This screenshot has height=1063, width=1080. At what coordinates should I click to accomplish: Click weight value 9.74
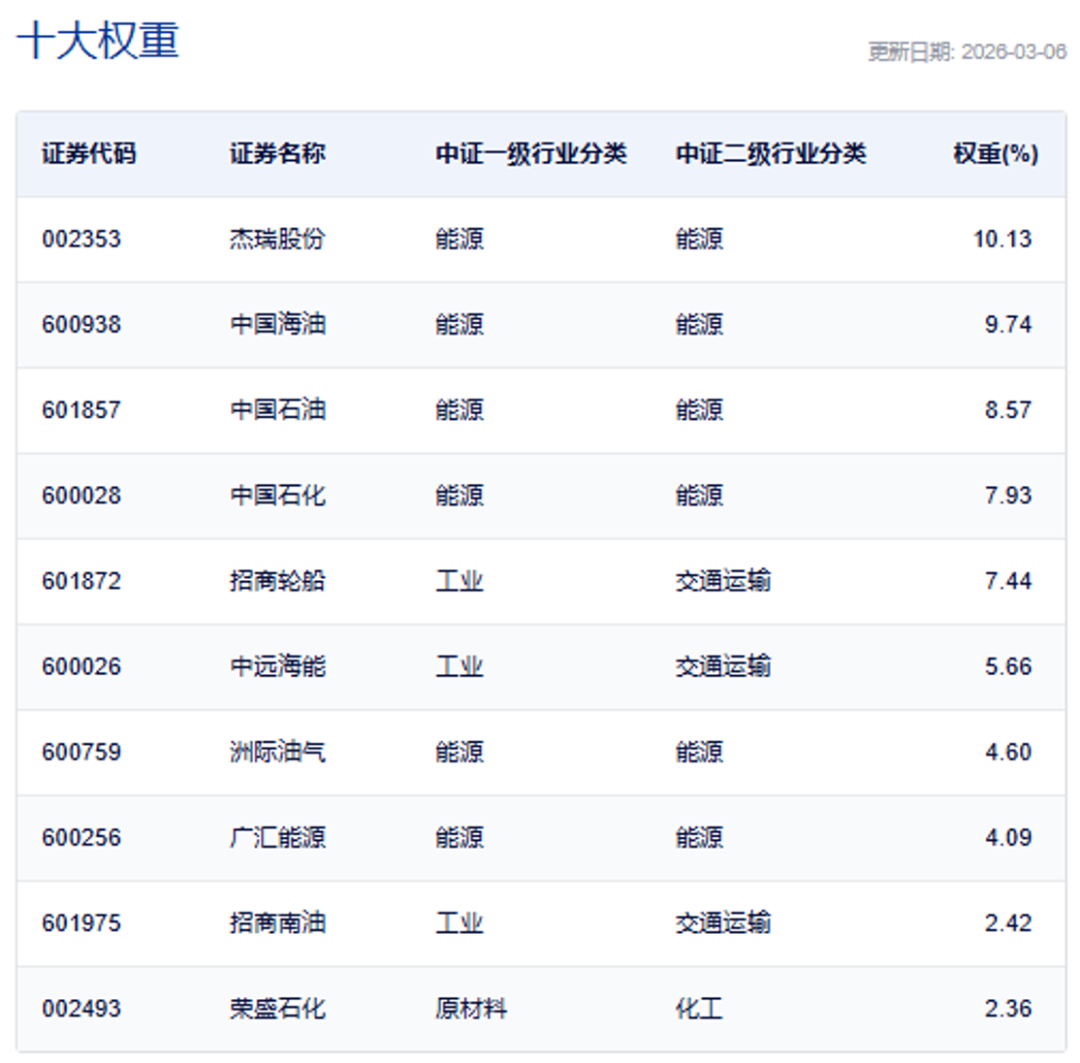pyautogui.click(x=1008, y=324)
